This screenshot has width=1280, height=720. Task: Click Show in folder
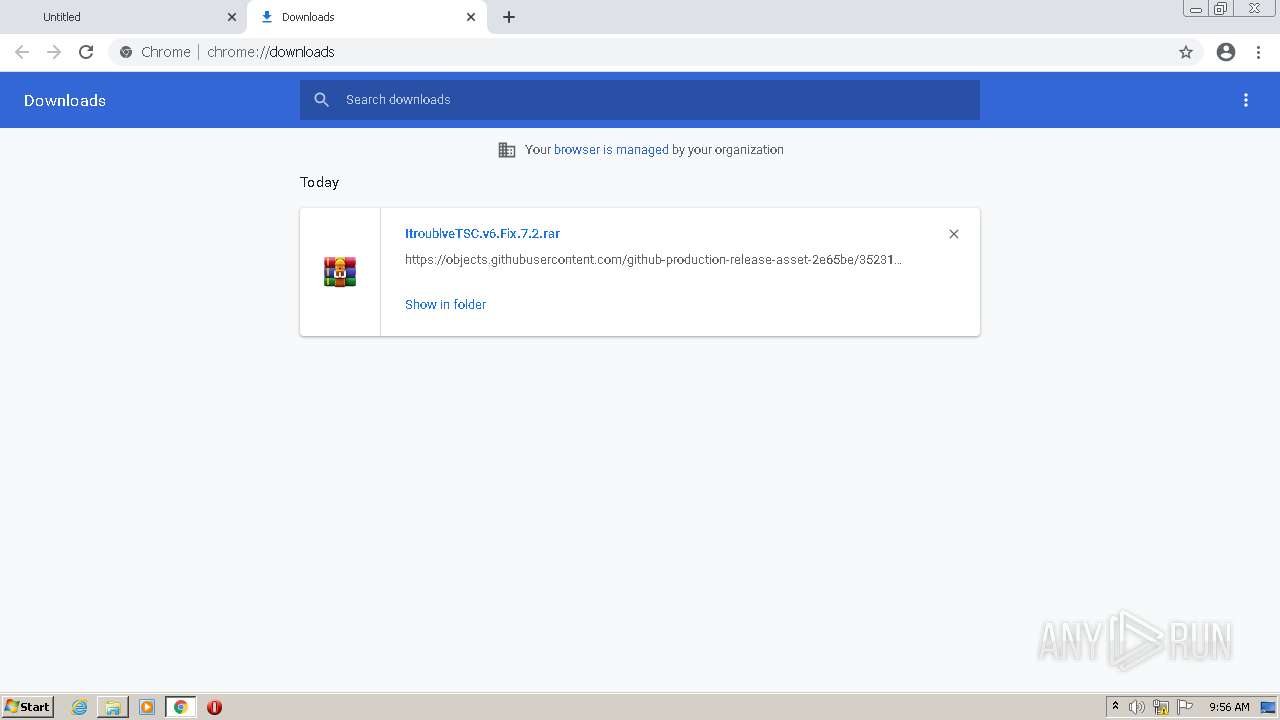[445, 305]
